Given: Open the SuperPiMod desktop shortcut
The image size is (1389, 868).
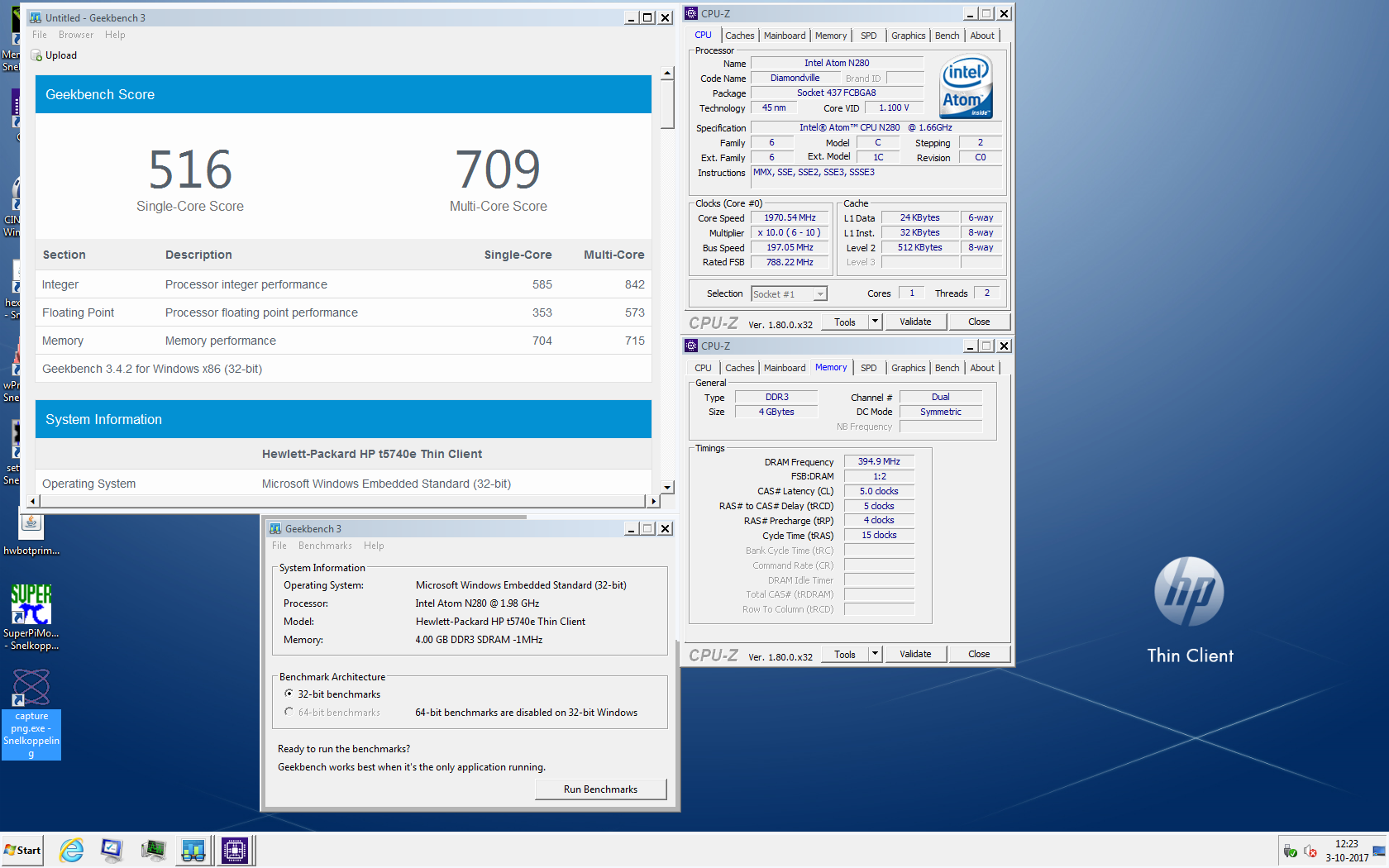Looking at the screenshot, I should (x=31, y=618).
